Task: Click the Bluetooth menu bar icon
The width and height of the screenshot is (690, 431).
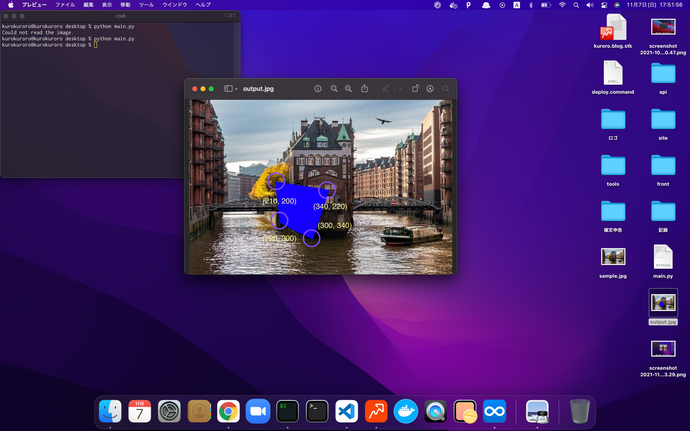Action: click(531, 5)
